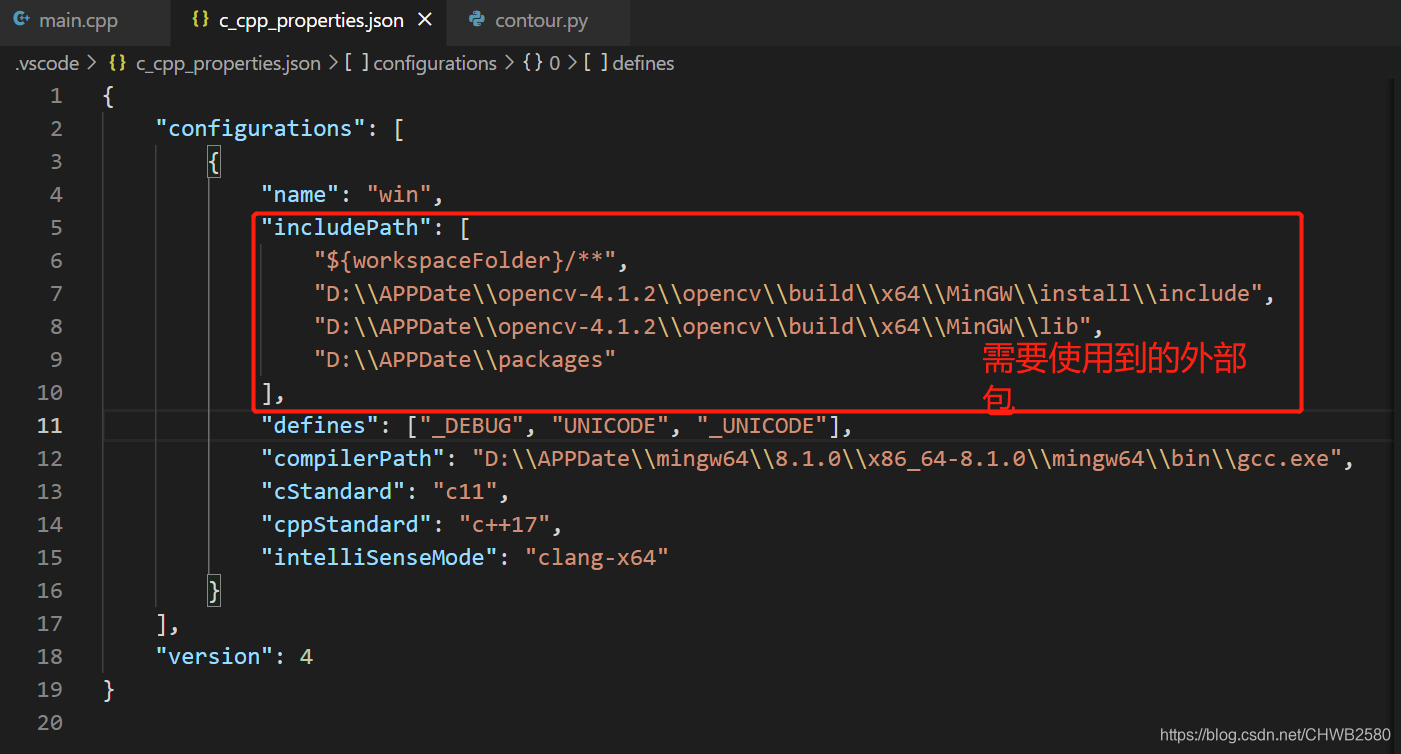Click line number 11 to select the line
Image resolution: width=1401 pixels, height=754 pixels.
49,425
